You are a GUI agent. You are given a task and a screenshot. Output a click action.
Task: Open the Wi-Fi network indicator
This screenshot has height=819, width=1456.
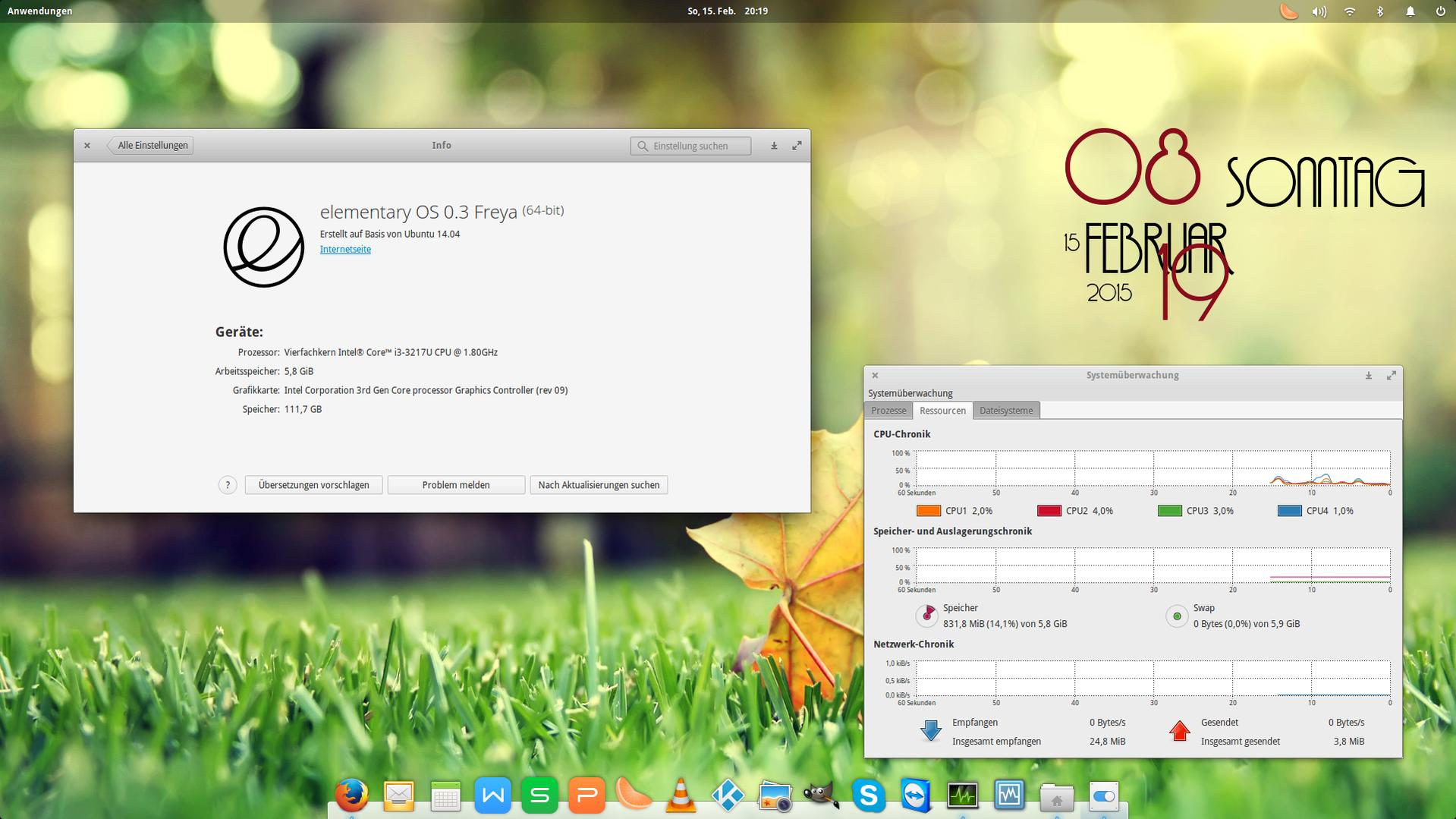click(x=1350, y=11)
